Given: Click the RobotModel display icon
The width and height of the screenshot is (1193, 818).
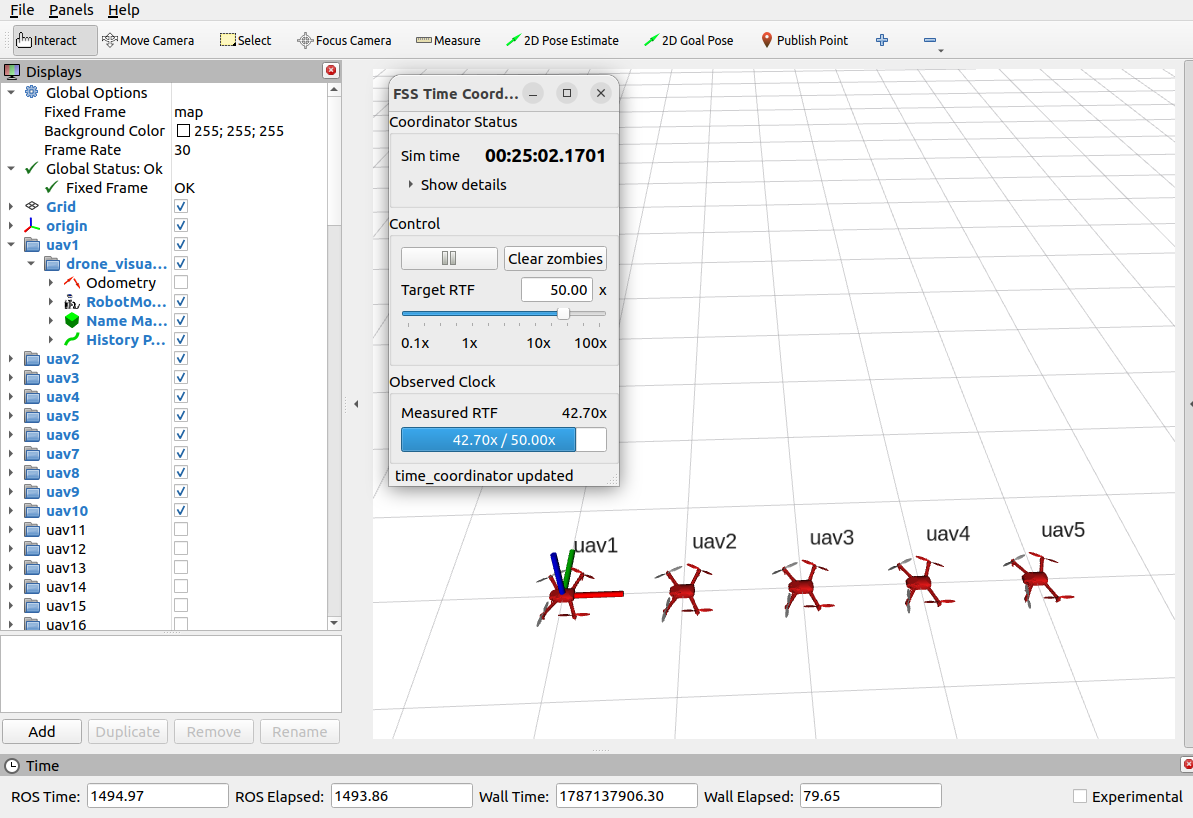Looking at the screenshot, I should (x=72, y=301).
